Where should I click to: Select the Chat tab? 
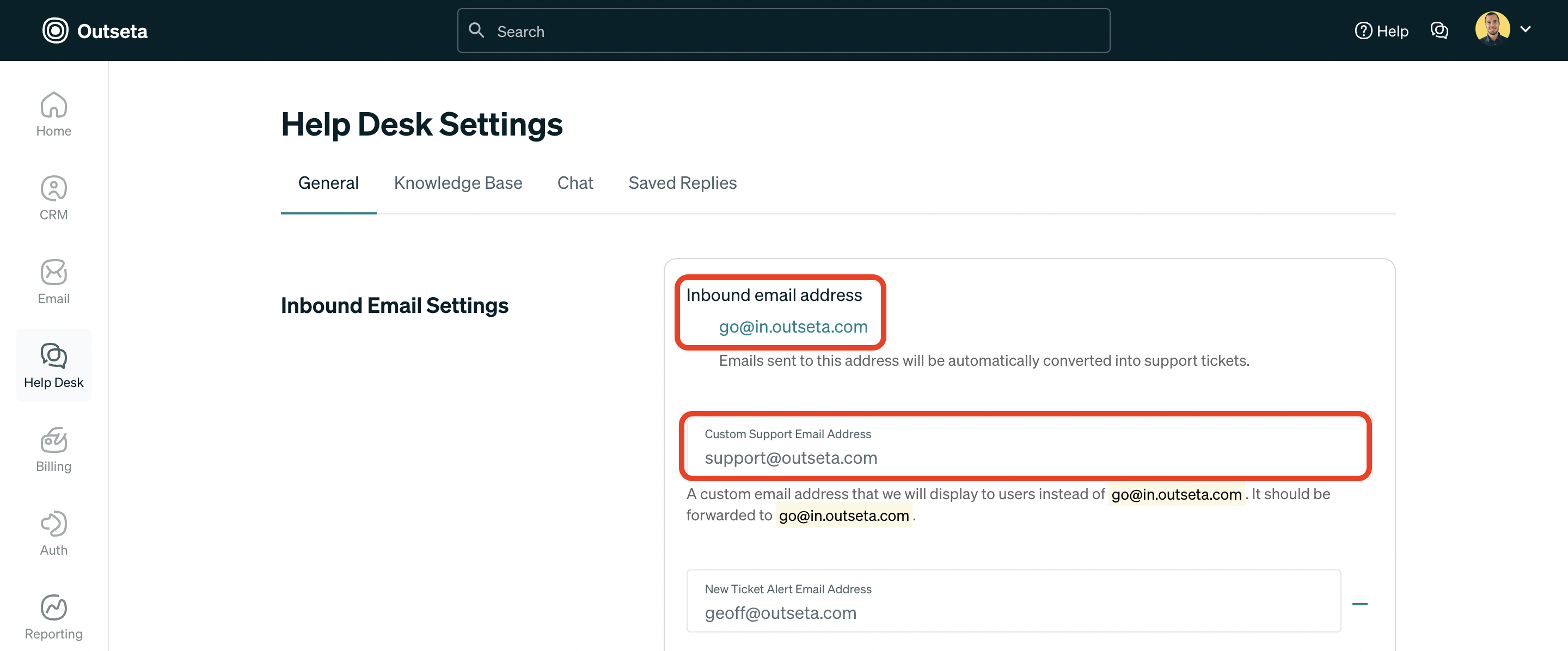click(575, 182)
